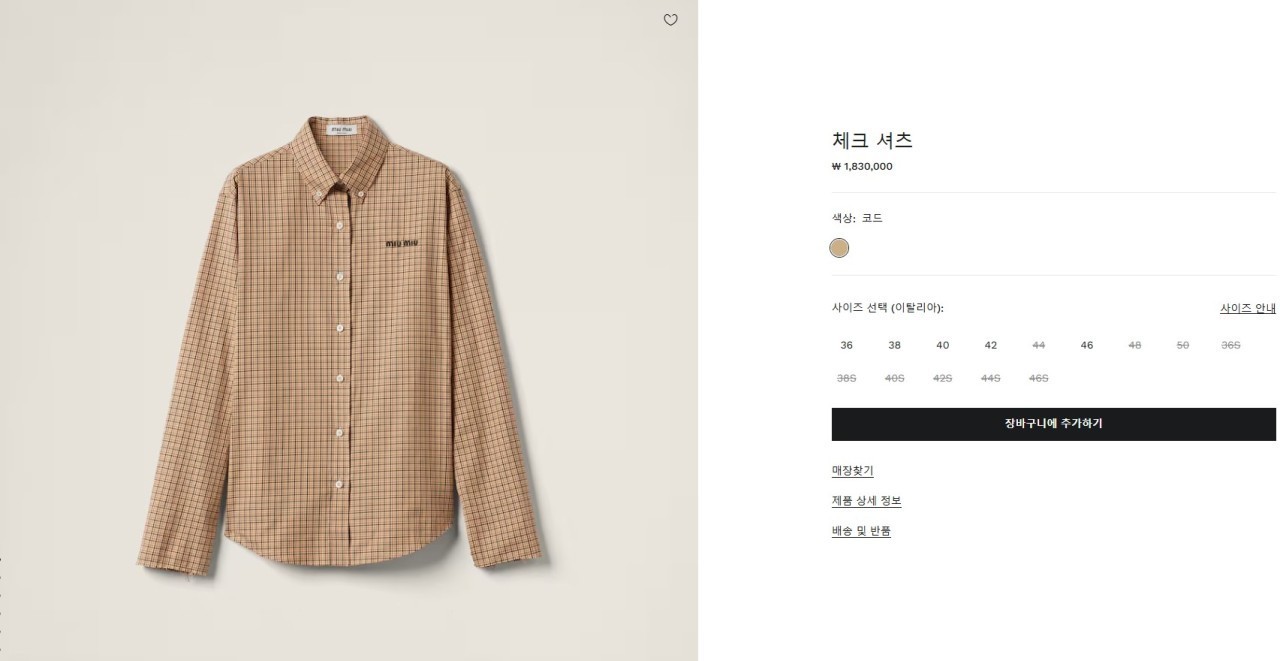Click the unavailable size 48
This screenshot has width=1280, height=661.
click(1135, 345)
